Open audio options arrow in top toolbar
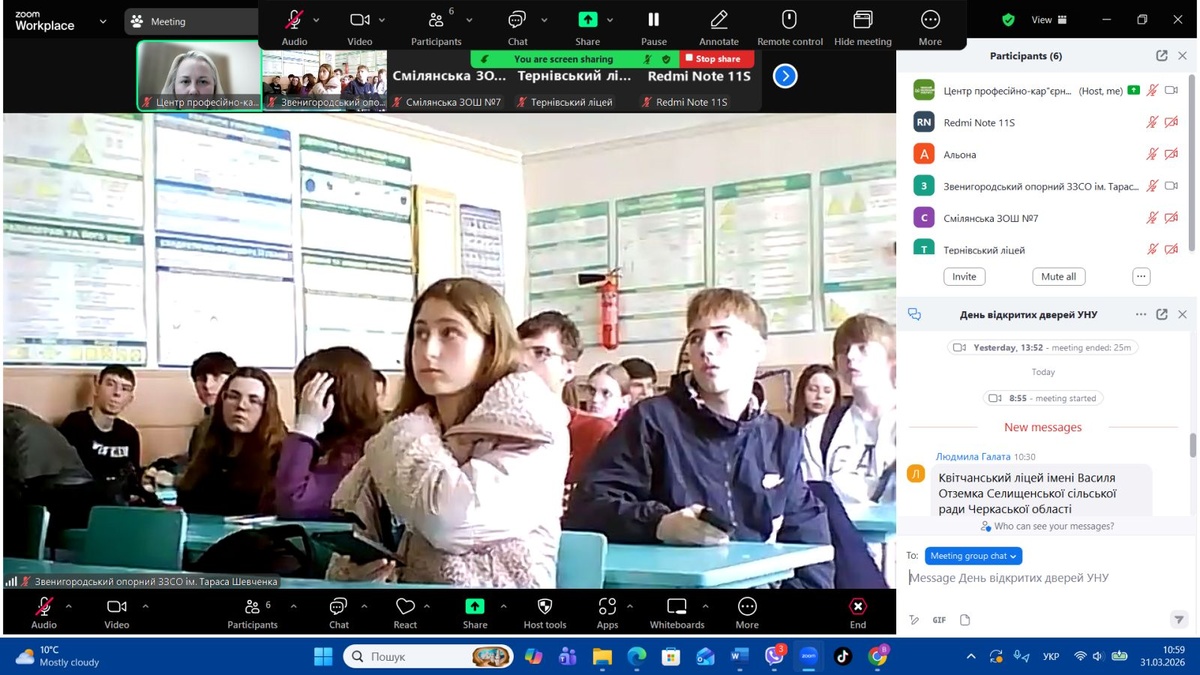 point(317,20)
